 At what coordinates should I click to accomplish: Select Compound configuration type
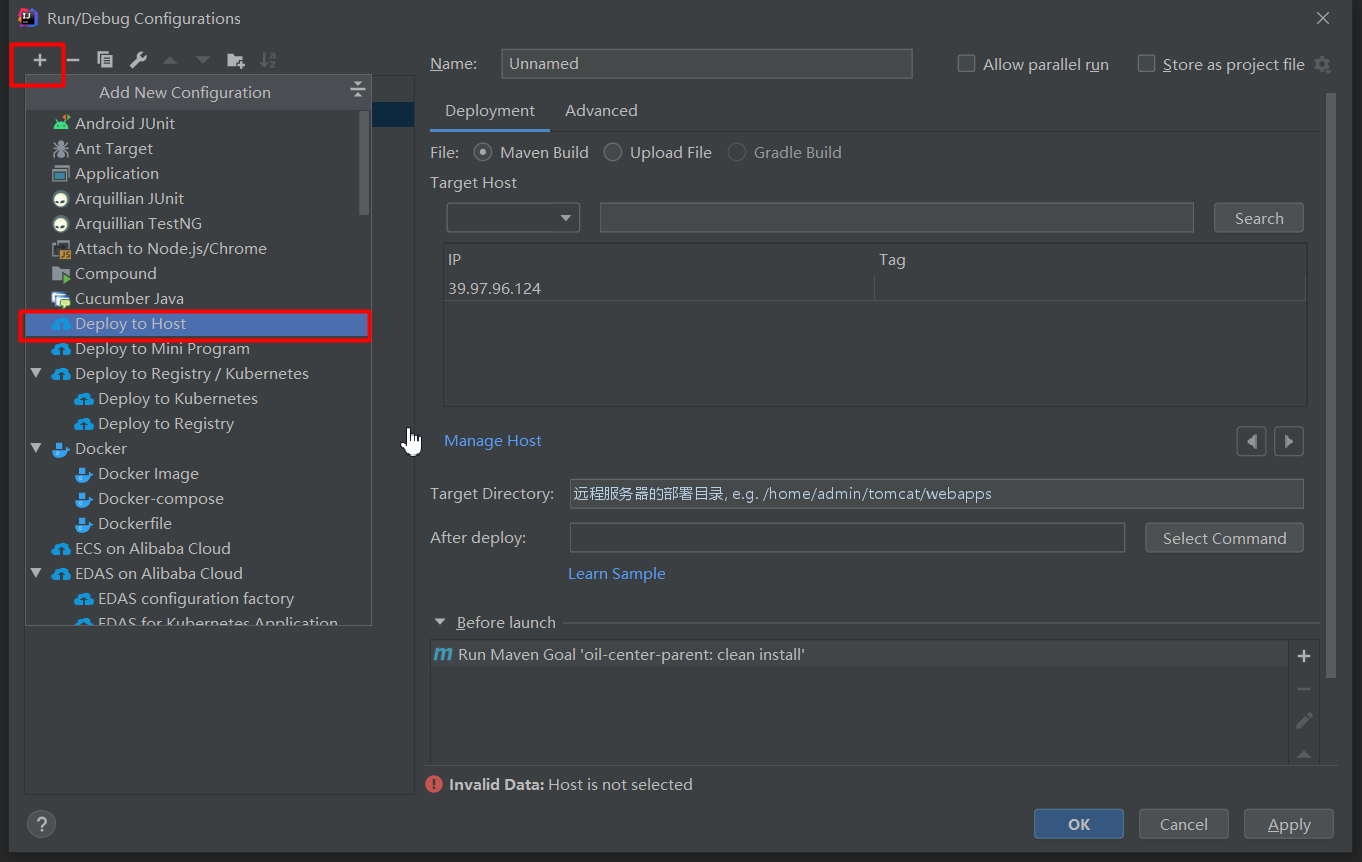[x=198, y=273]
